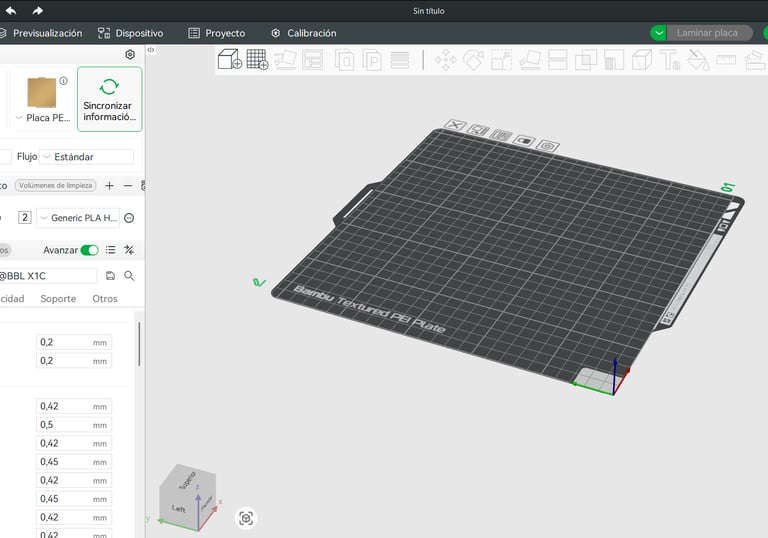Open plate settings hexagon icon on the plate
The image size is (768, 538).
548,146
